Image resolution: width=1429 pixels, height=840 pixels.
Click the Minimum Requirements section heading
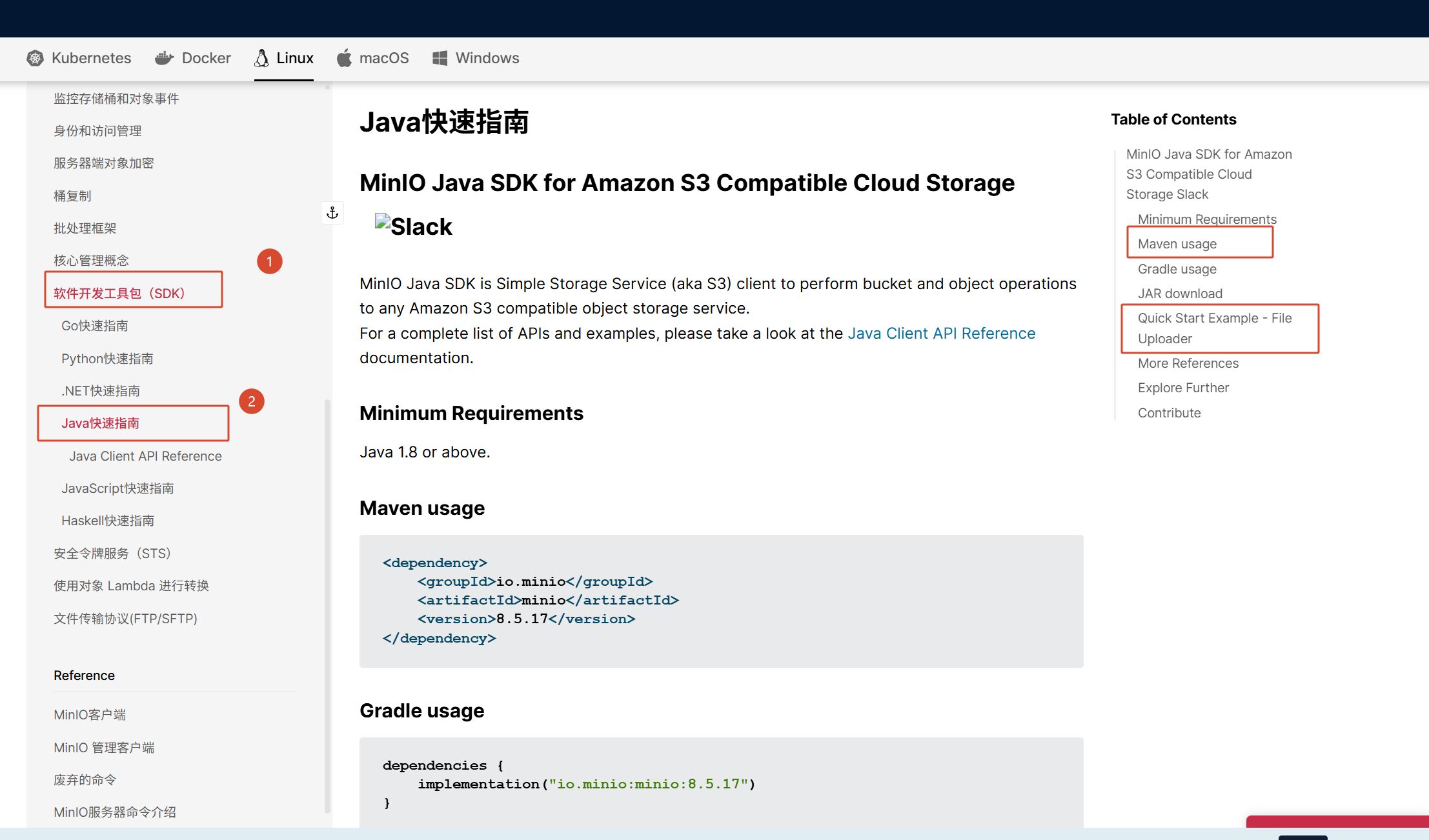point(471,414)
